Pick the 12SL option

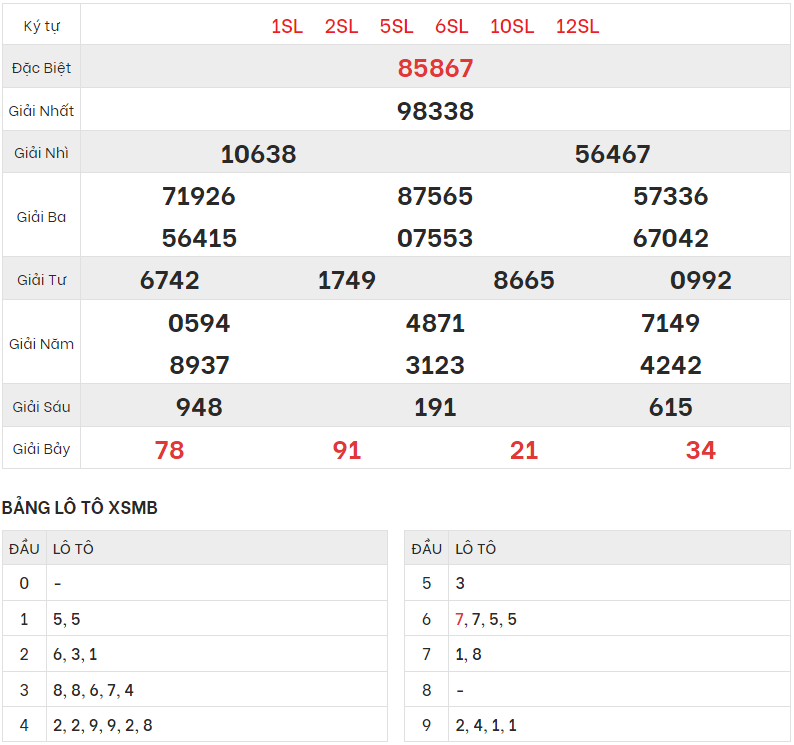click(577, 27)
